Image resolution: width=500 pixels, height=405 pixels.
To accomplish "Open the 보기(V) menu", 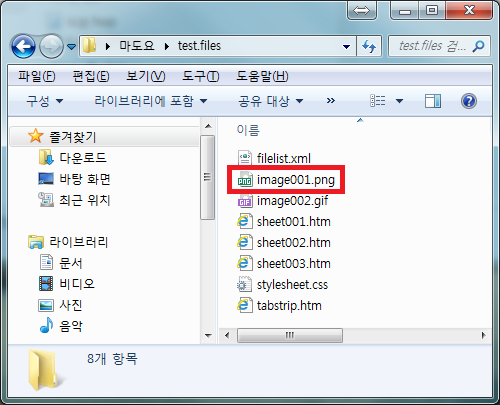I will pos(145,76).
